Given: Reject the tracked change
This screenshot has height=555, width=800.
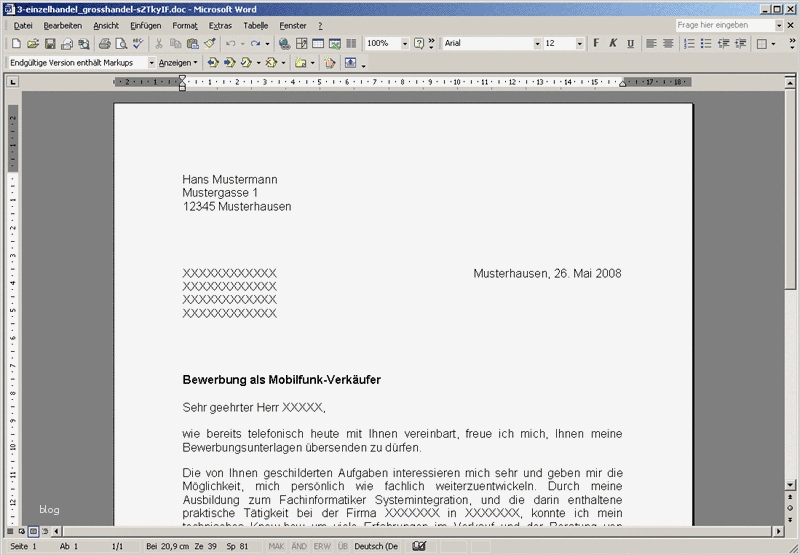Looking at the screenshot, I should point(271,63).
